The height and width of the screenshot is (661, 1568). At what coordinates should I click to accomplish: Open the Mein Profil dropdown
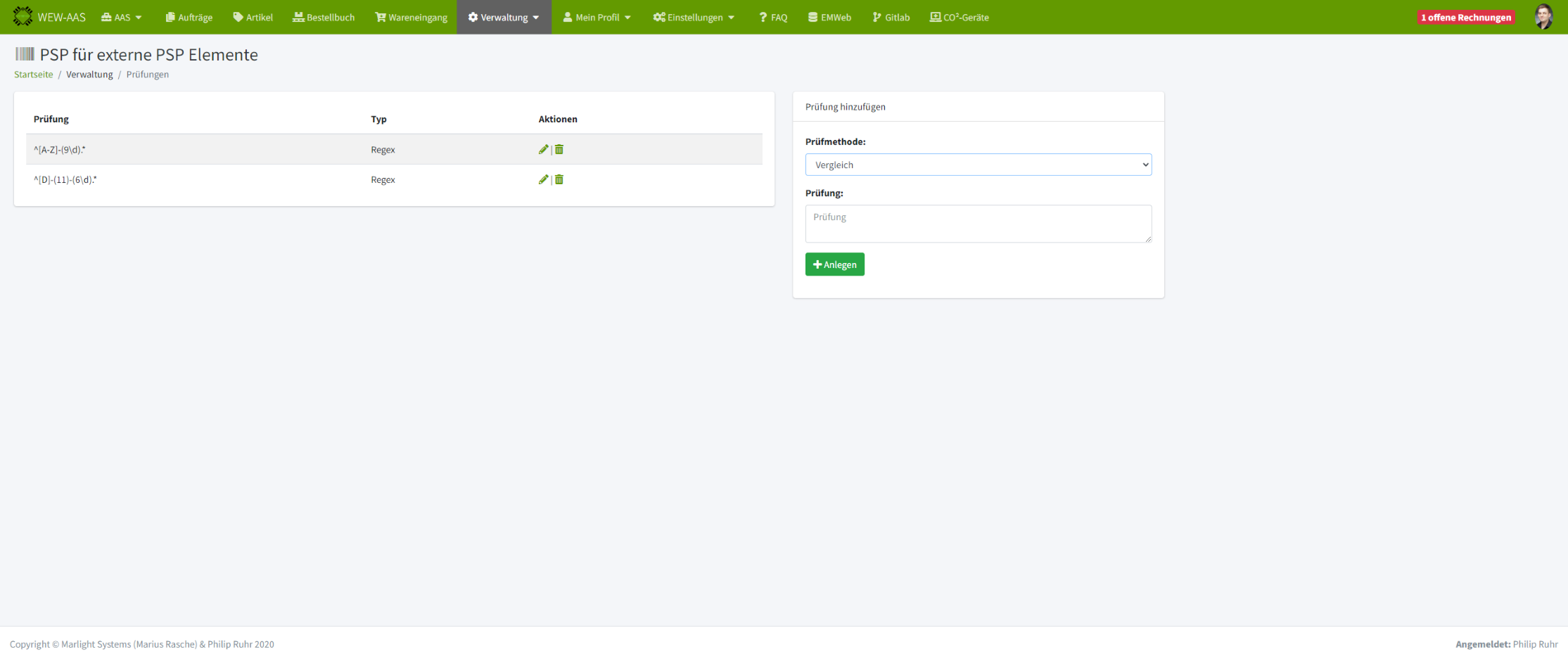tap(597, 17)
